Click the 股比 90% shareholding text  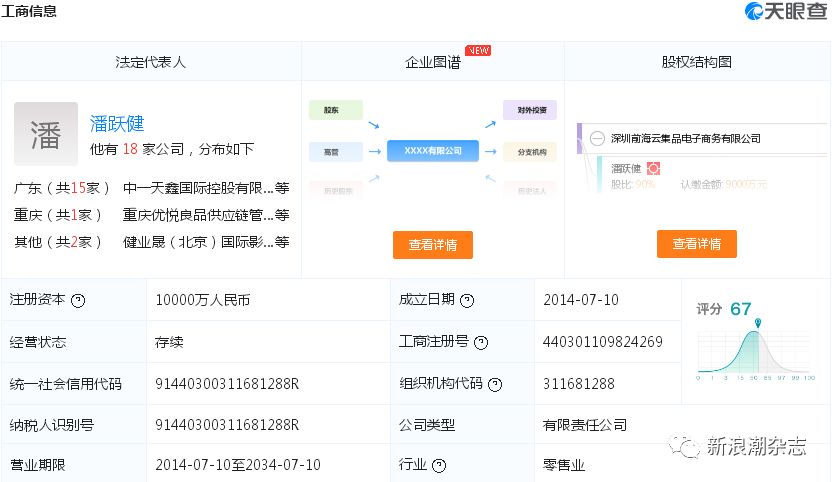tap(633, 184)
